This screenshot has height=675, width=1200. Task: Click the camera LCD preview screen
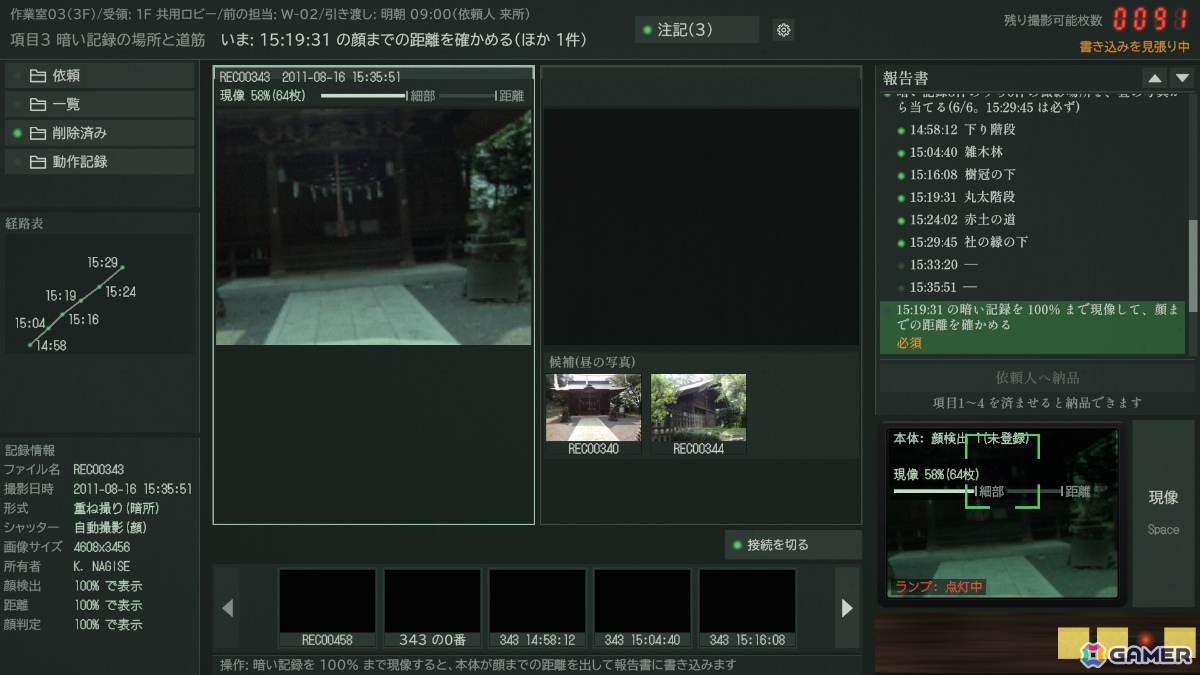pyautogui.click(x=1003, y=514)
